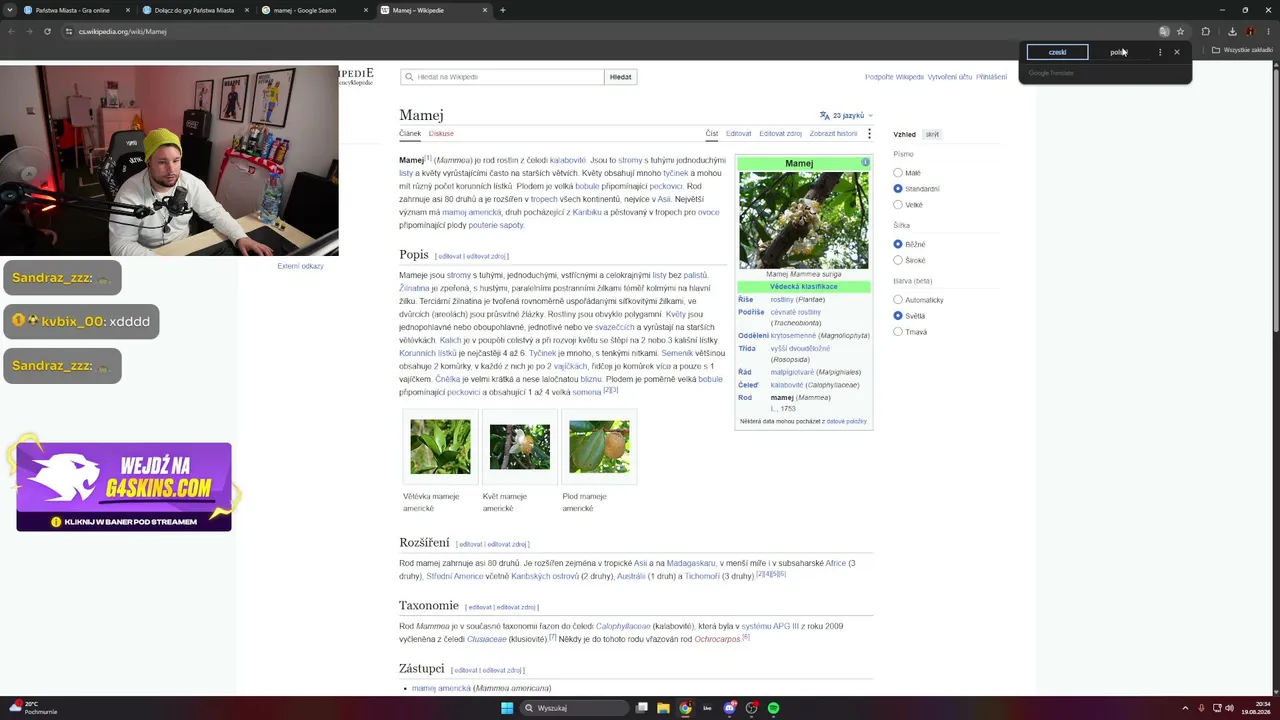1280x720 pixels.
Task: Open the Plod mameje americké thumbnail
Action: [599, 446]
